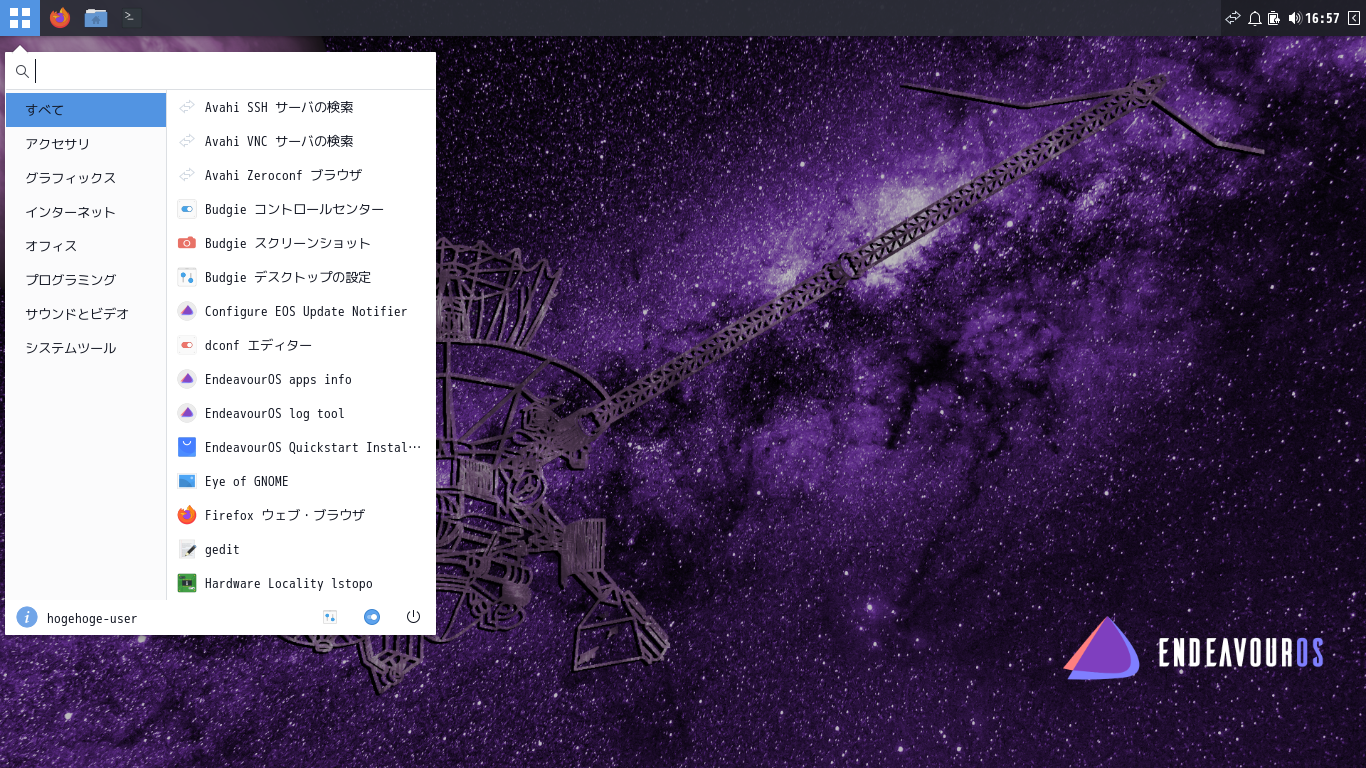This screenshot has height=768, width=1366.
Task: Click the 'Avahi Zeroconf ブラウザ' label
Action: (283, 175)
